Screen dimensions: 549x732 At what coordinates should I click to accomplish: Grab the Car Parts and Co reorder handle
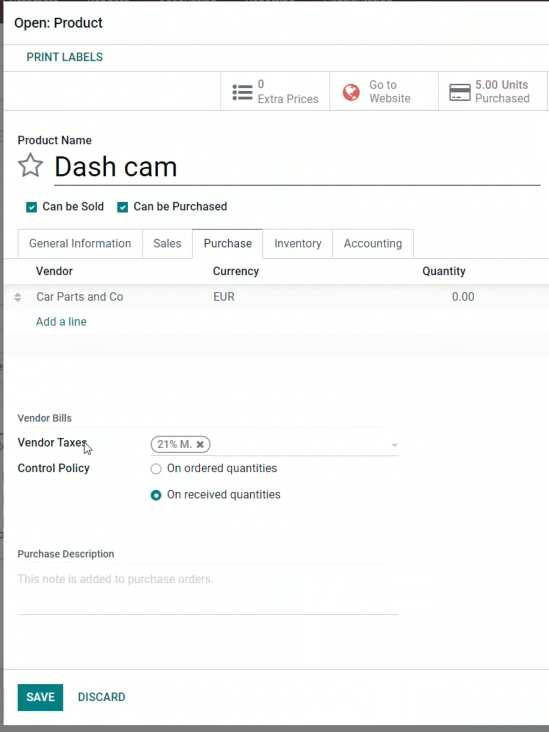pyautogui.click(x=18, y=297)
